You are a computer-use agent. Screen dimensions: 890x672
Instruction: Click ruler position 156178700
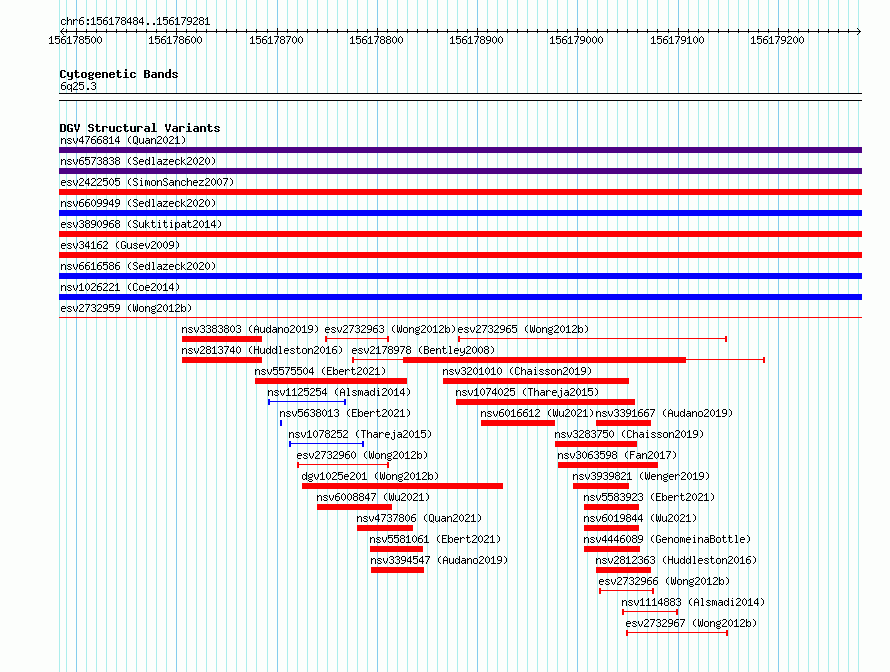[x=276, y=40]
